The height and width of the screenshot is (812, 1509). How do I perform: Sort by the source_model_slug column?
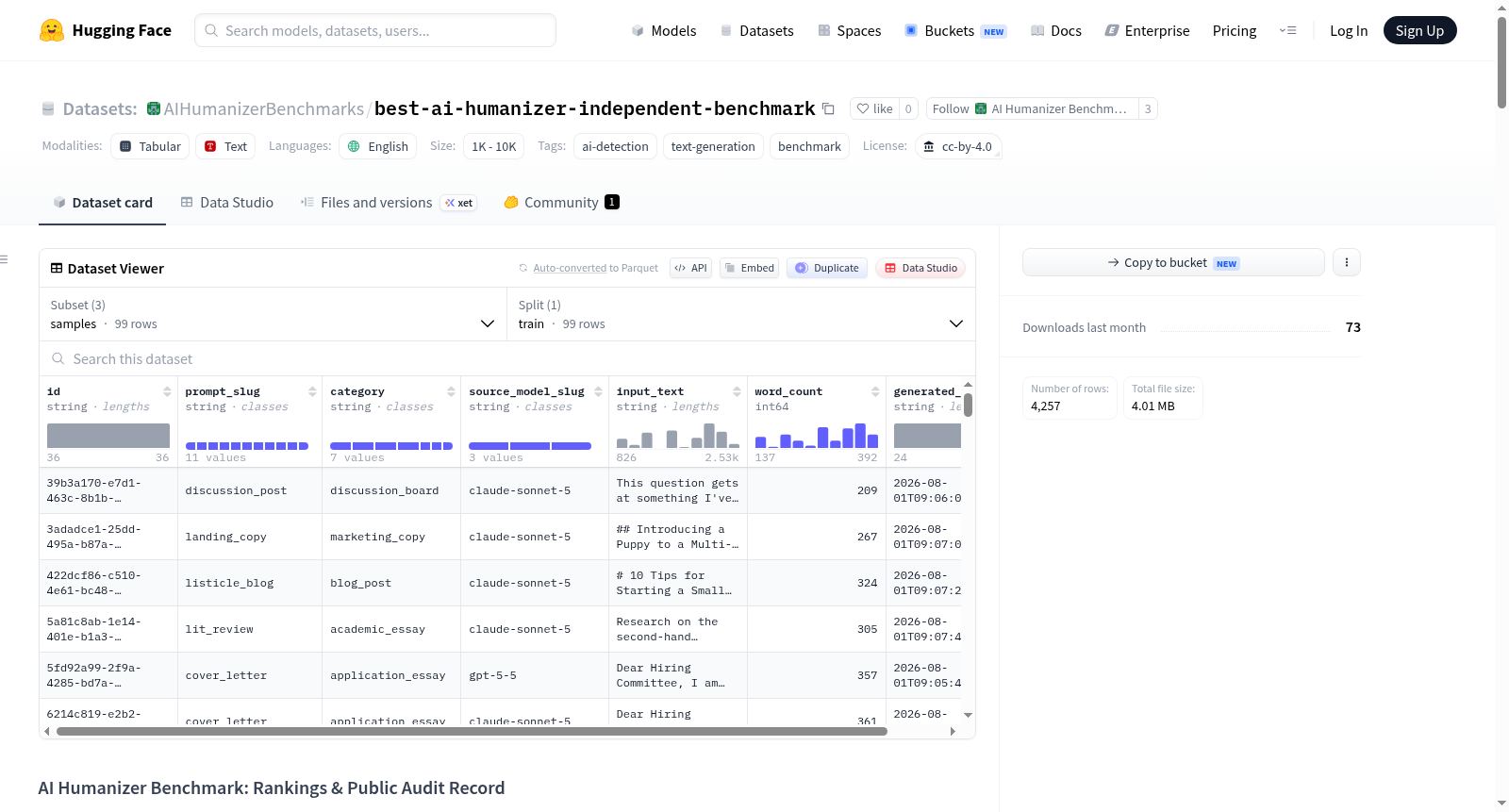pyautogui.click(x=598, y=391)
